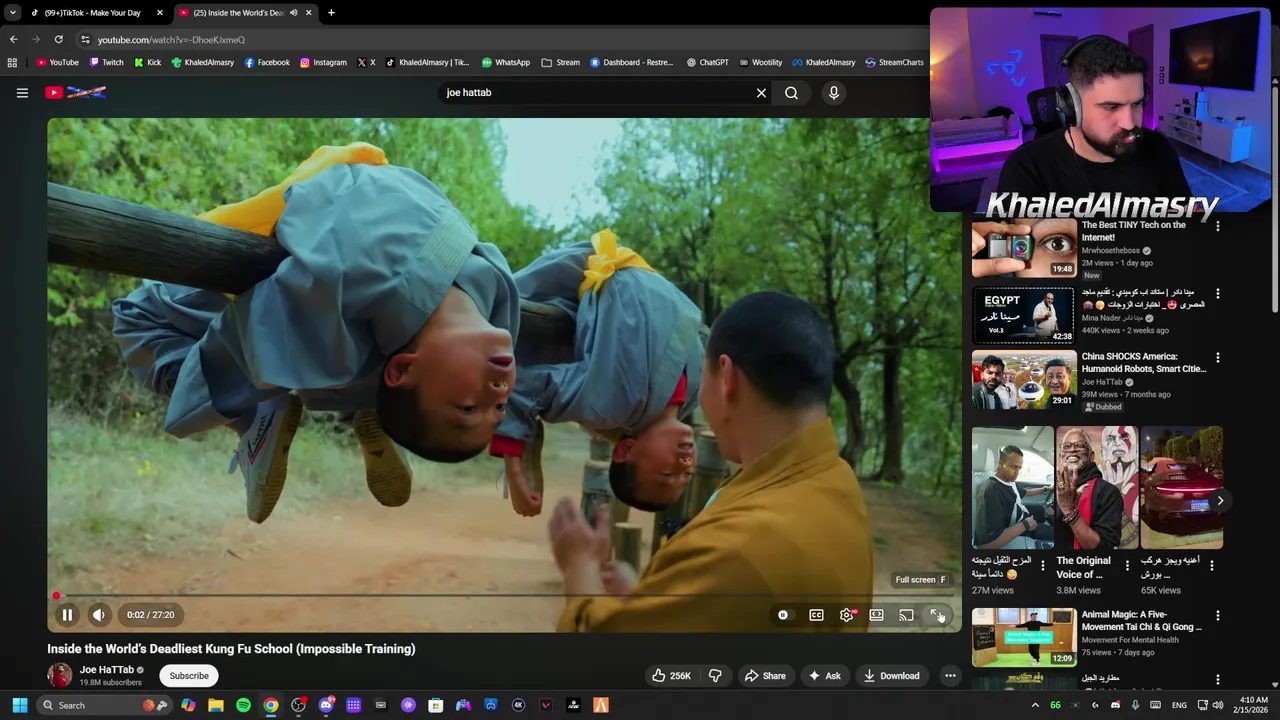Open options for 'The Original Voice of' short
This screenshot has height=720, width=1280.
click(1127, 566)
